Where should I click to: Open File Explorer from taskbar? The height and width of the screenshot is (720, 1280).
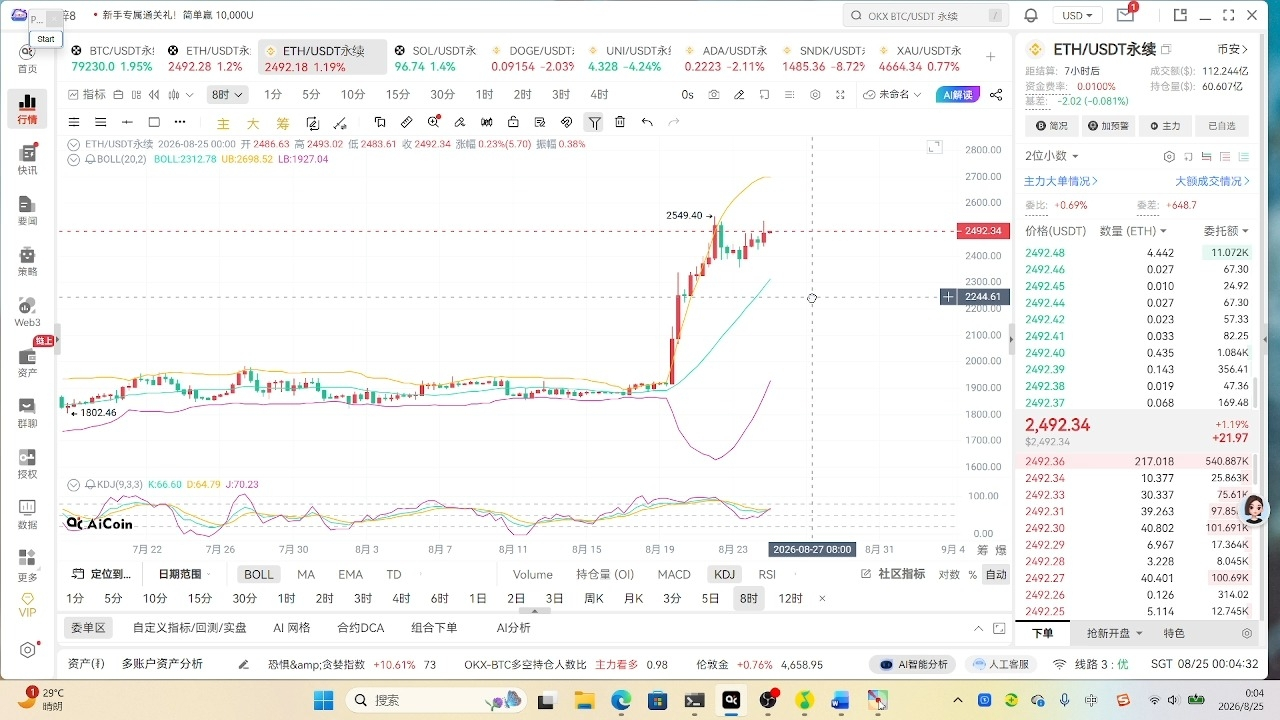[x=583, y=700]
